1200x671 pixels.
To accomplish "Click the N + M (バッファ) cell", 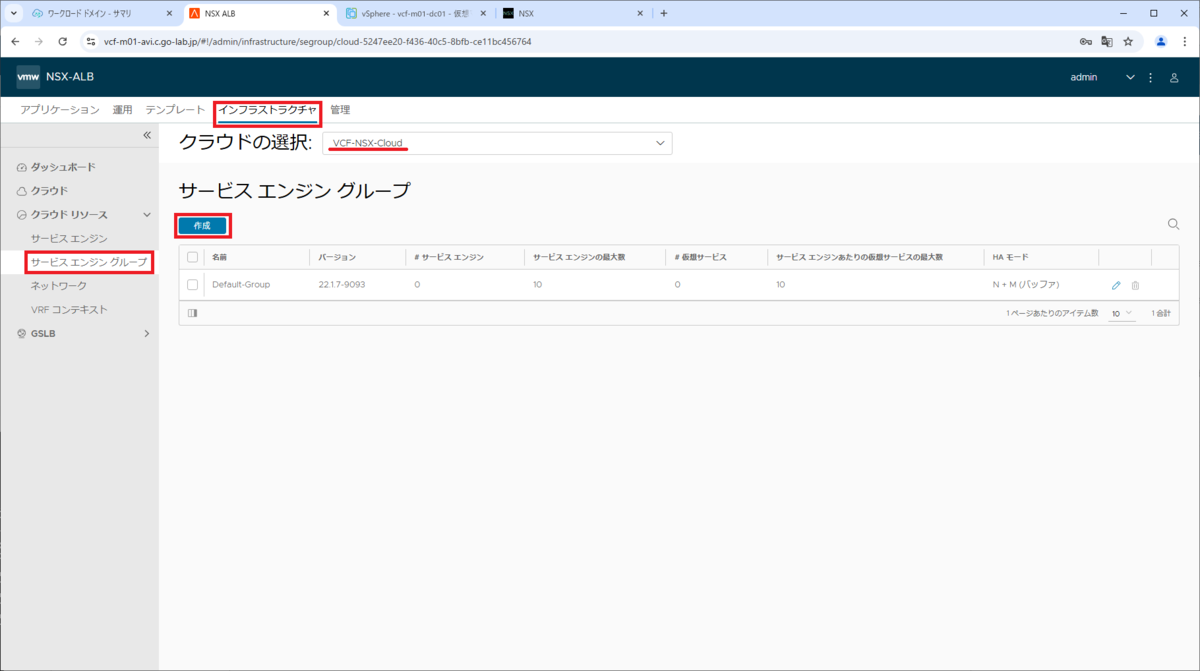I will coord(1025,285).
